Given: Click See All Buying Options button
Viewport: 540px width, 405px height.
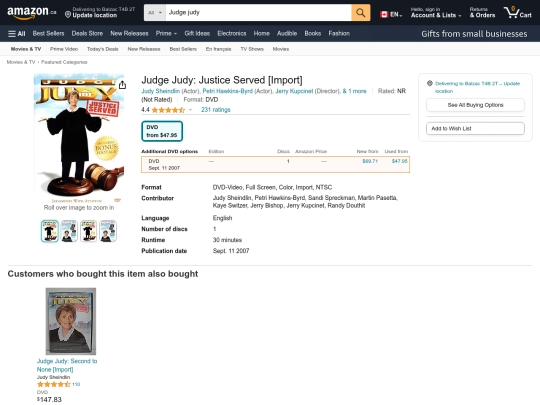Looking at the screenshot, I should [475, 105].
